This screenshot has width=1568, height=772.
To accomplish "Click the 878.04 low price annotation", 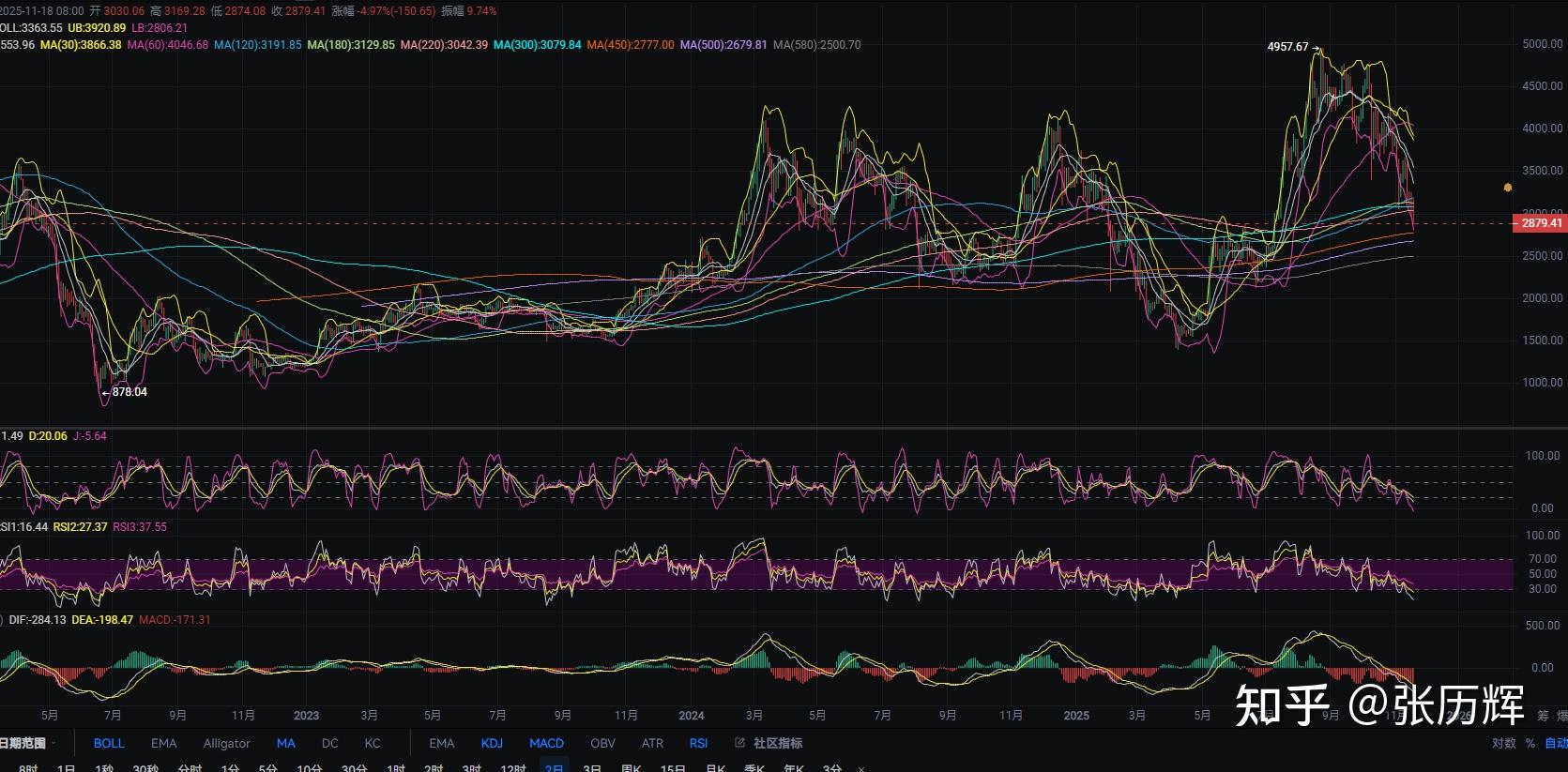I will pyautogui.click(x=129, y=392).
